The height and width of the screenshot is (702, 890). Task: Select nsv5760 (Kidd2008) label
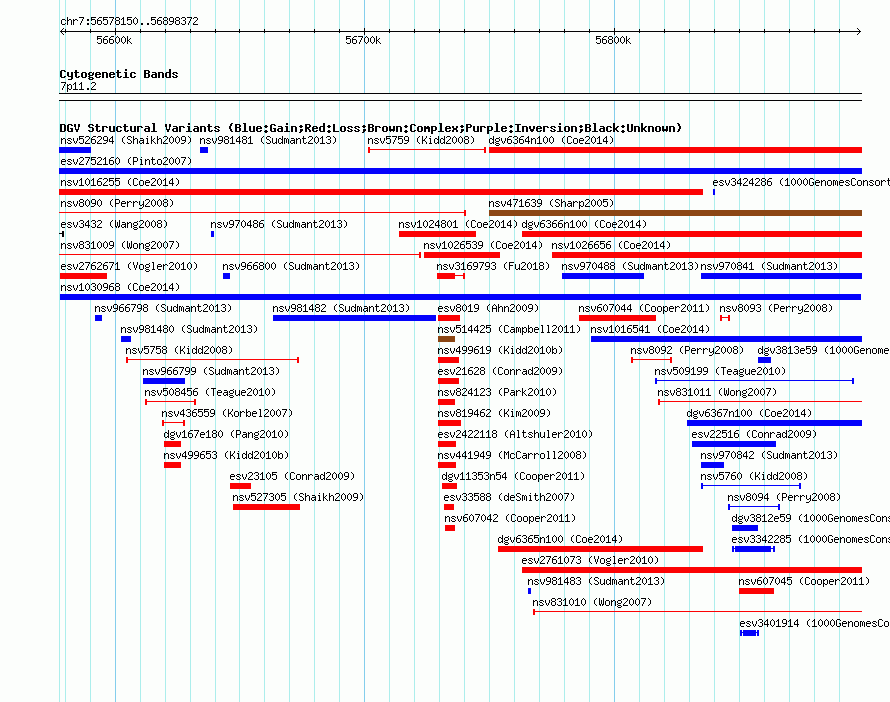point(754,476)
